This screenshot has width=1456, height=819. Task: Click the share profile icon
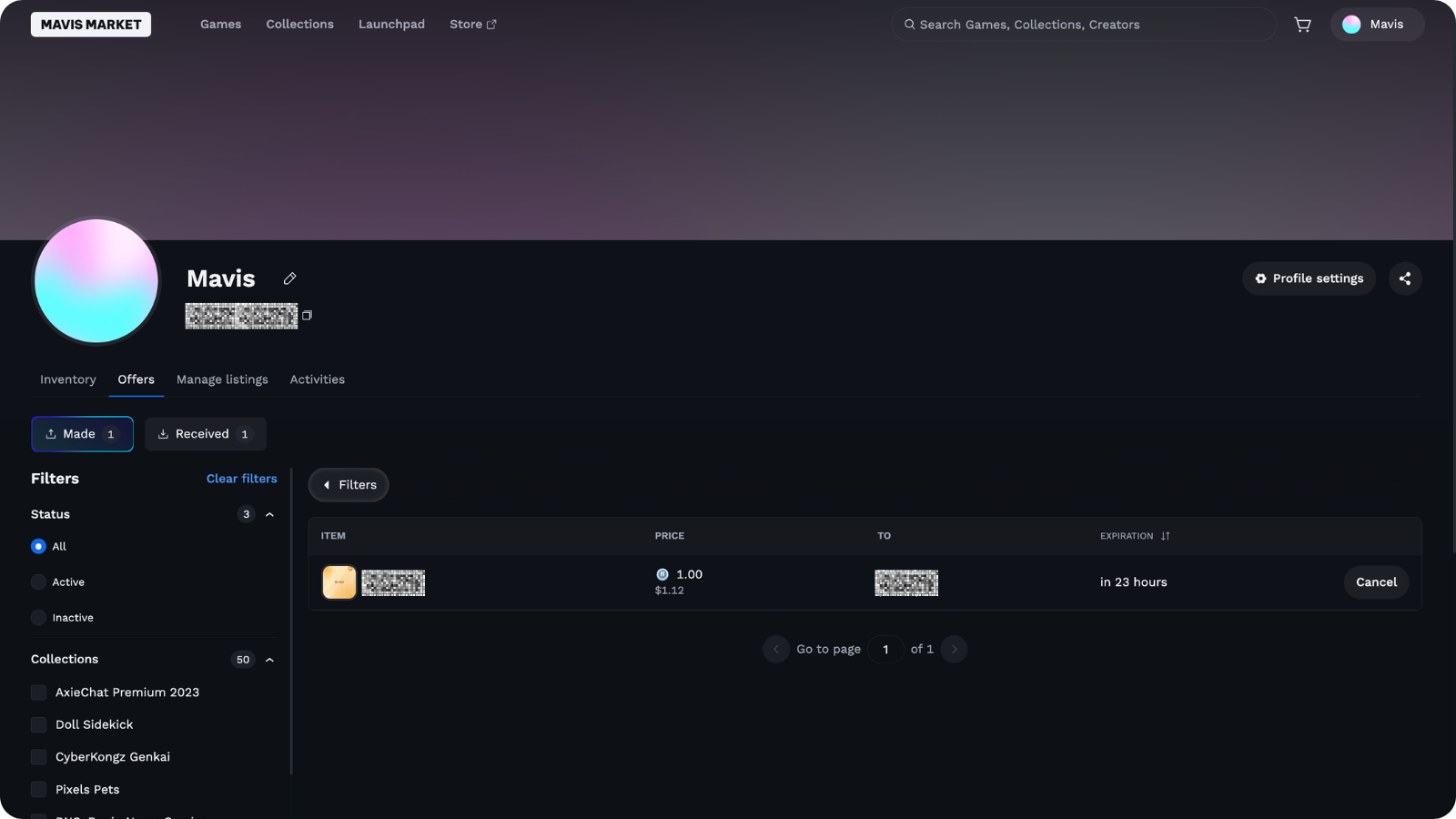[1405, 278]
